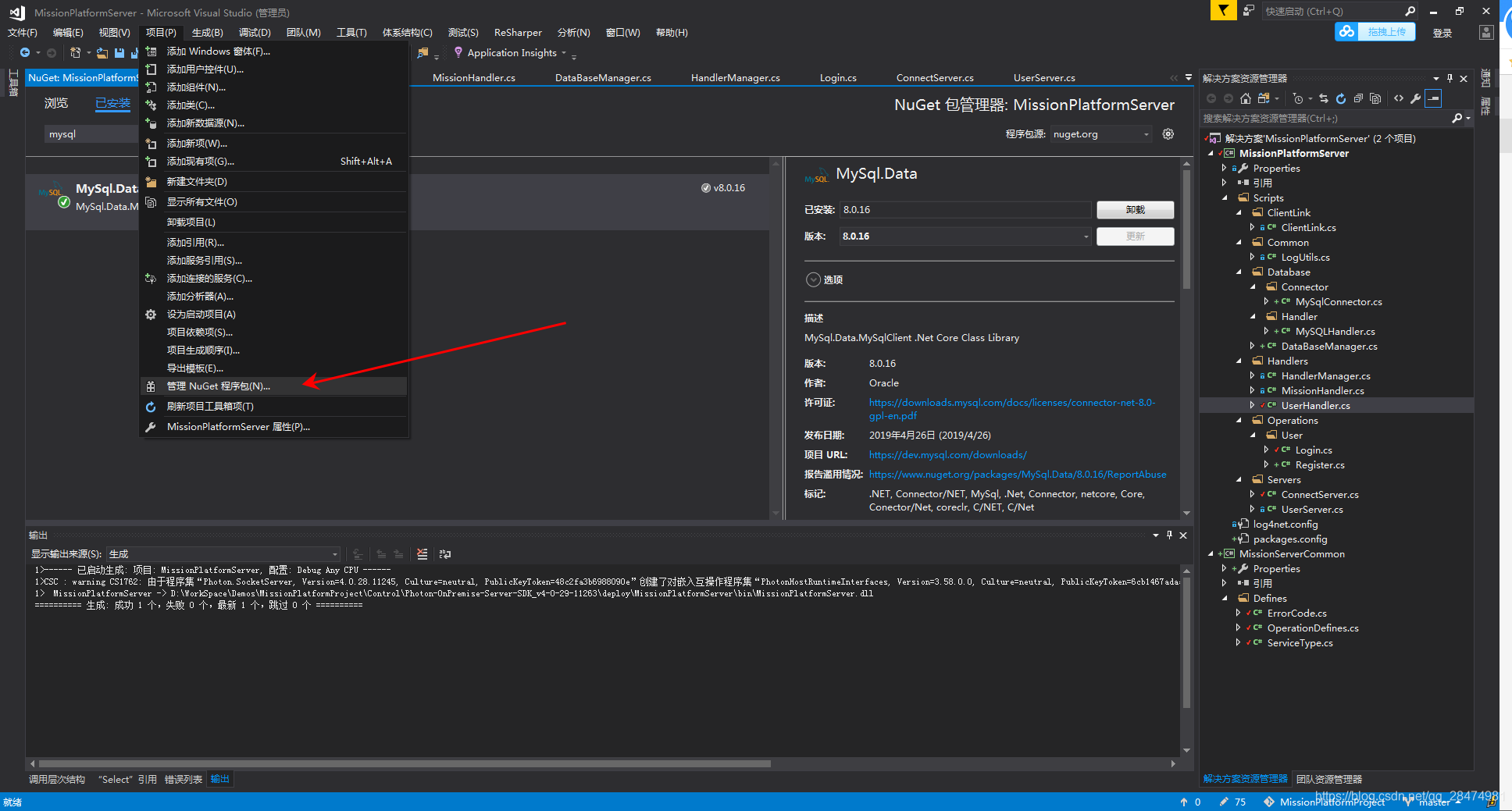Switch to DataBaseManager.cs tab
Screen dimensions: 1512x811
click(603, 78)
